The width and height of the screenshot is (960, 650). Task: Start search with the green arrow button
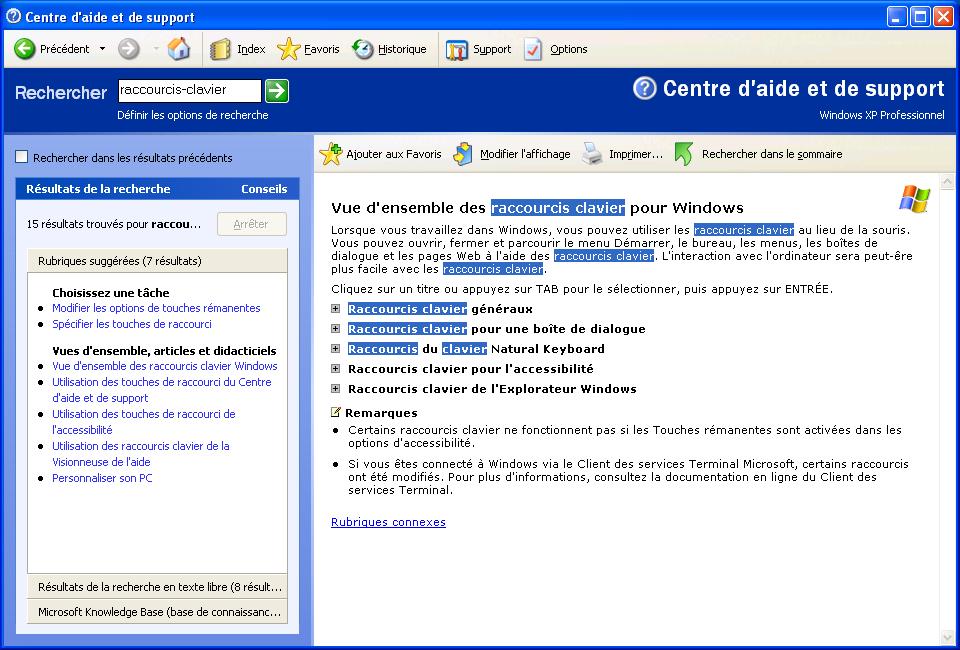(x=277, y=91)
